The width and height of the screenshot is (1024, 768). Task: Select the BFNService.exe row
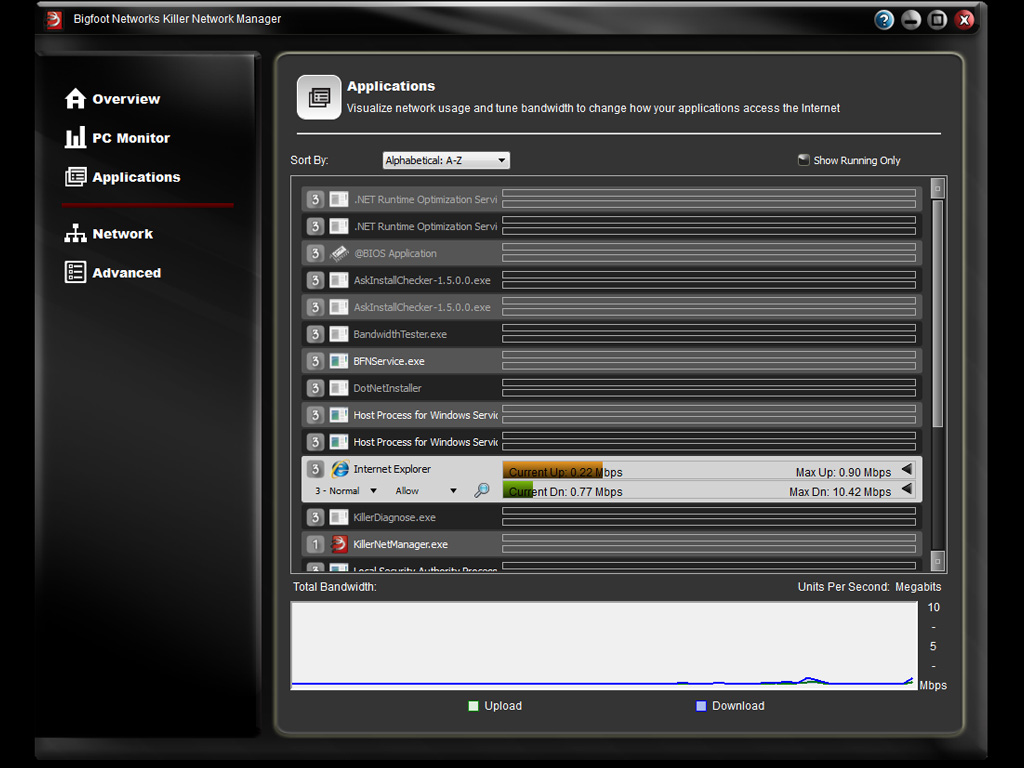(x=612, y=360)
